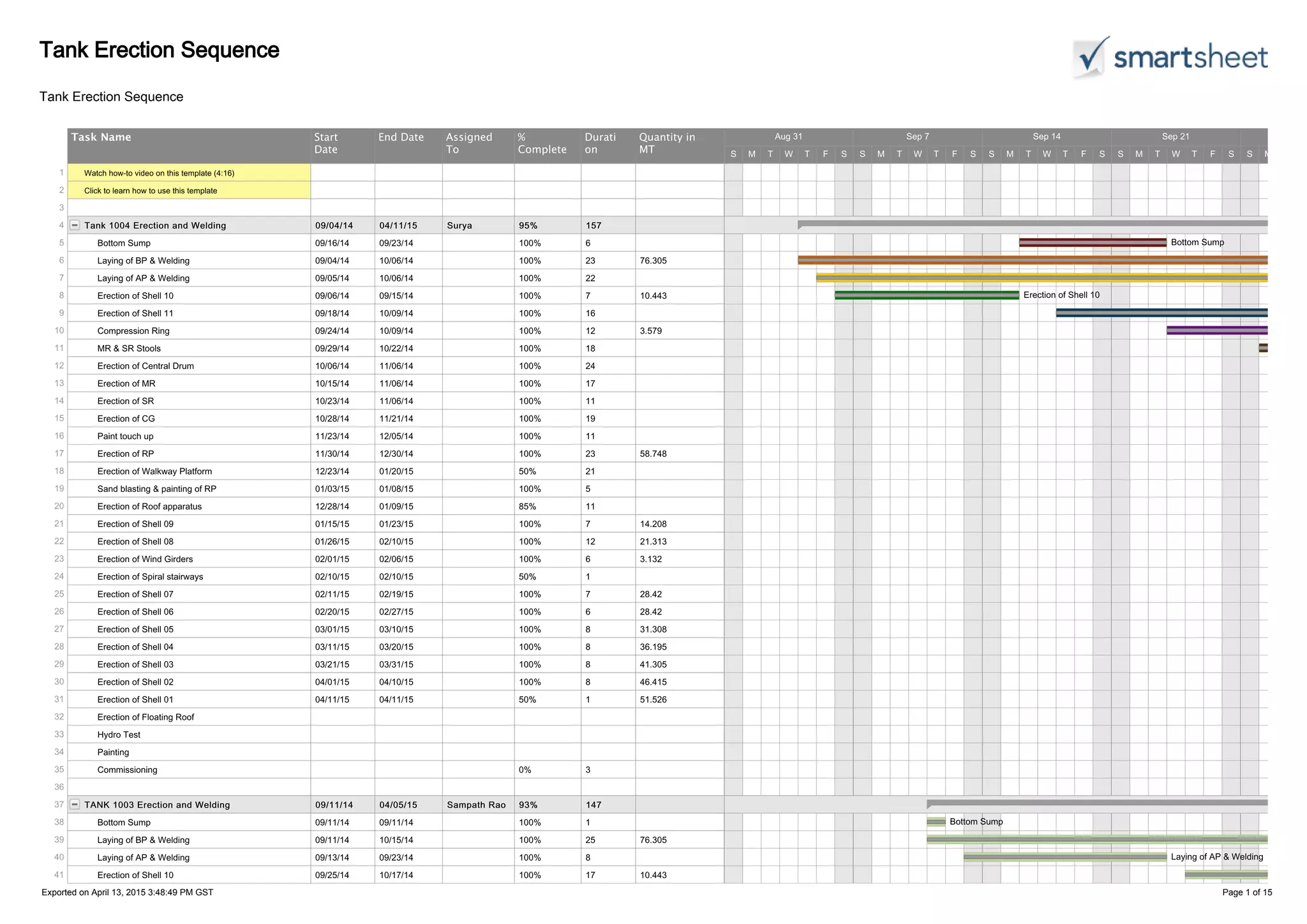Click the green Erection of Shell 10 bar
The height and width of the screenshot is (924, 1307).
pos(926,295)
